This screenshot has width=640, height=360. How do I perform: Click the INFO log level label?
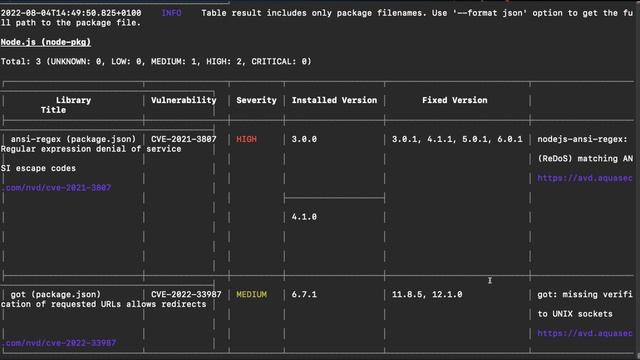[x=171, y=13]
